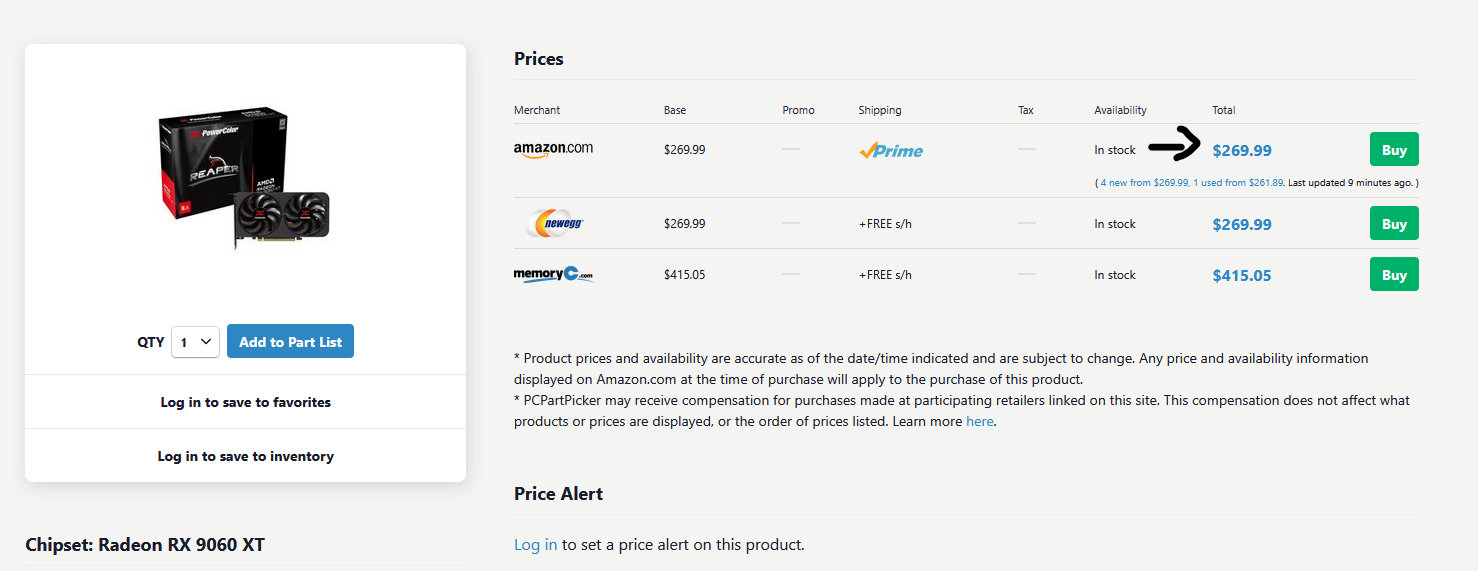The height and width of the screenshot is (571, 1478).
Task: Open the QTY quantity dropdown
Action: tap(195, 342)
